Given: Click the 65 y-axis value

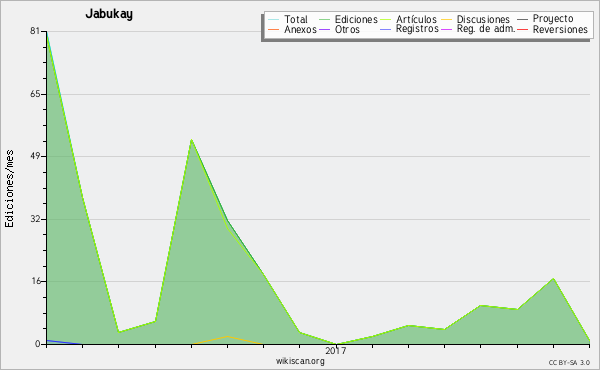Looking at the screenshot, I should coord(35,94).
